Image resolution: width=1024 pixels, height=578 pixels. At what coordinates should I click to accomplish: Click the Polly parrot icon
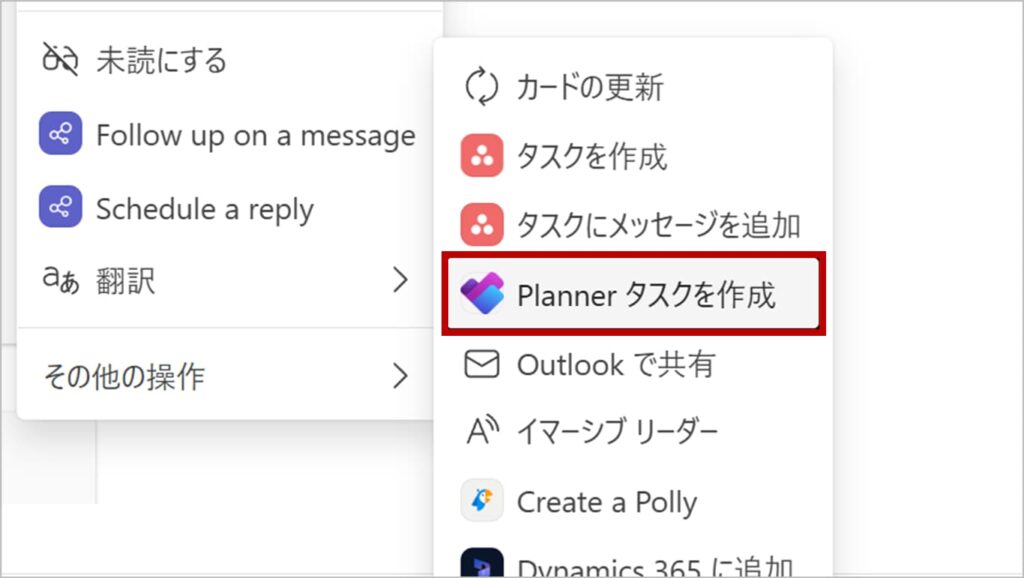coord(482,501)
